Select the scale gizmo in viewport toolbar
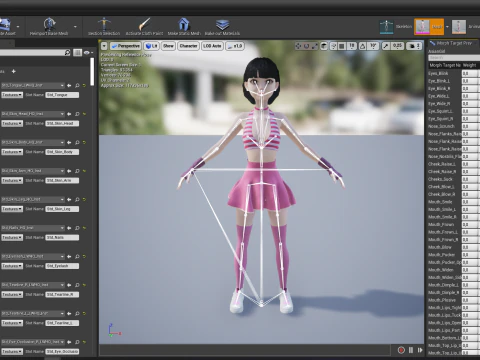 tap(314, 46)
